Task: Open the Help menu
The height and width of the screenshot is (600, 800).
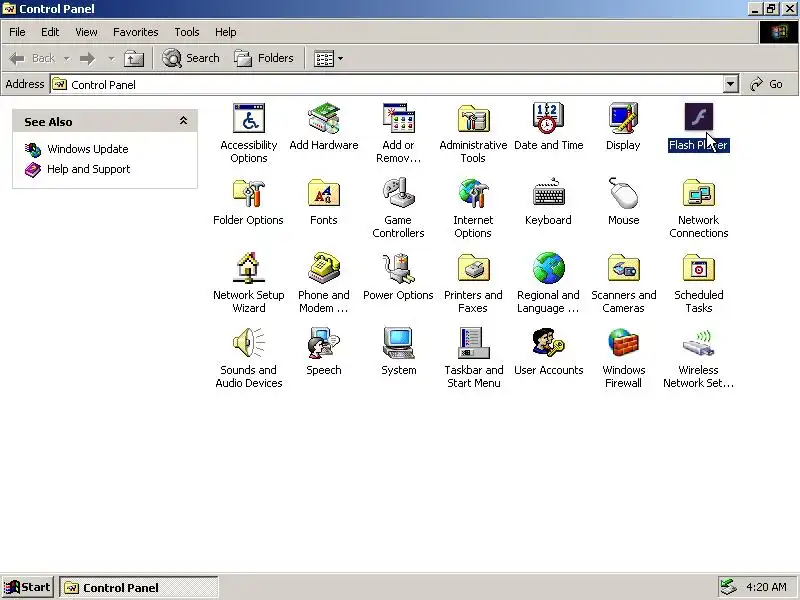Action: (225, 32)
